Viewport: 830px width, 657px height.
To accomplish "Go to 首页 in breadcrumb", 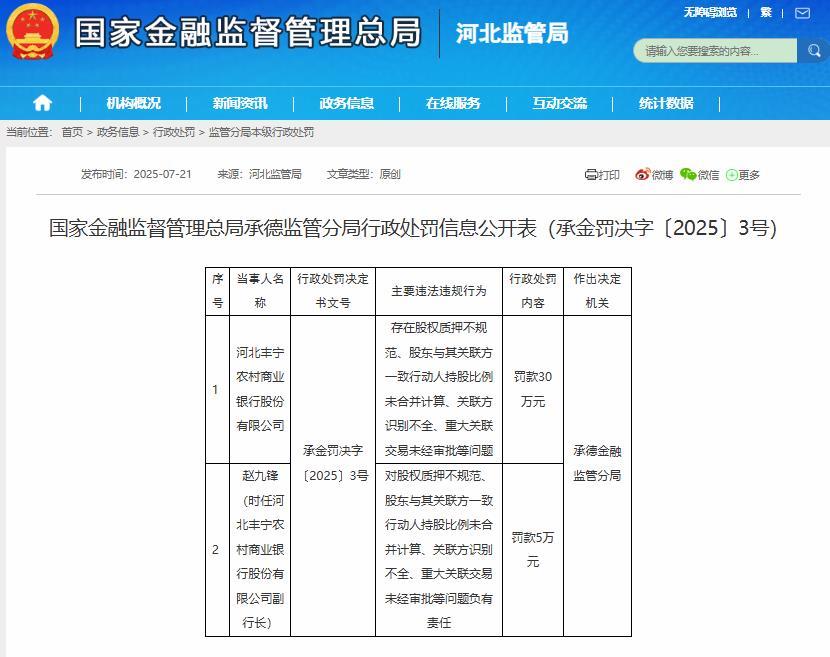I will click(72, 132).
